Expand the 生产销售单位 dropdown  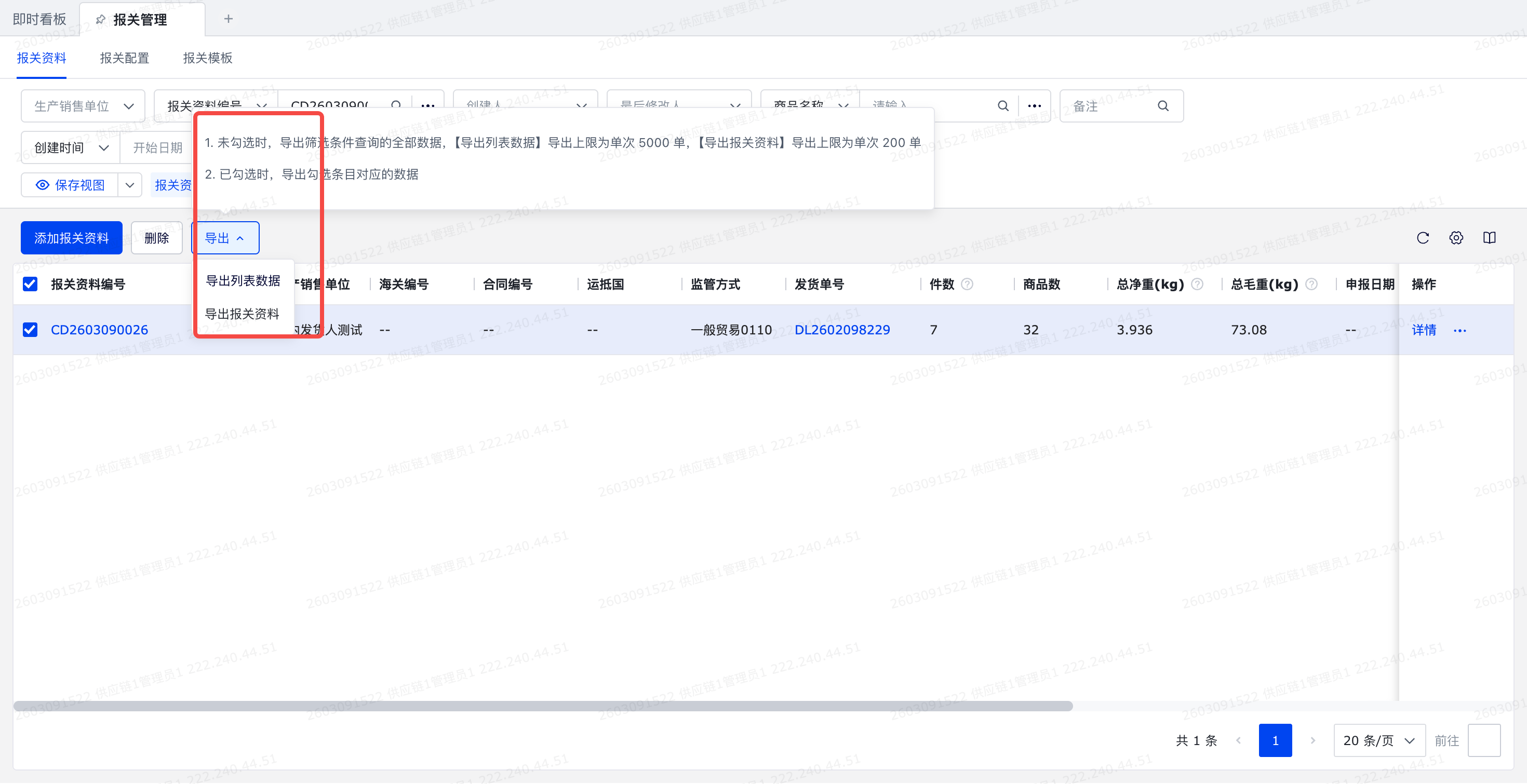click(83, 106)
